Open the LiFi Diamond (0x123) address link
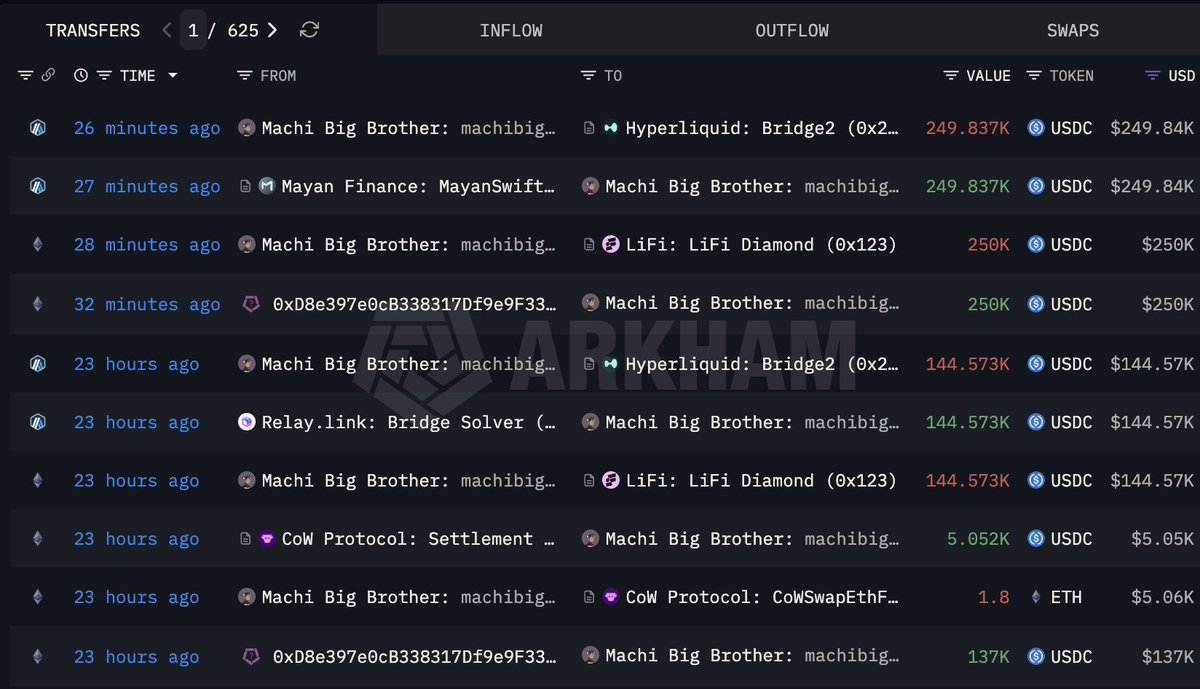This screenshot has height=689, width=1200. pyautogui.click(x=760, y=244)
